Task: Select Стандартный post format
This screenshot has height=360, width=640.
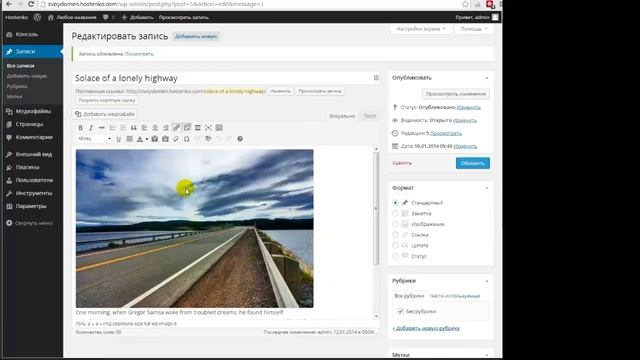Action: (395, 202)
